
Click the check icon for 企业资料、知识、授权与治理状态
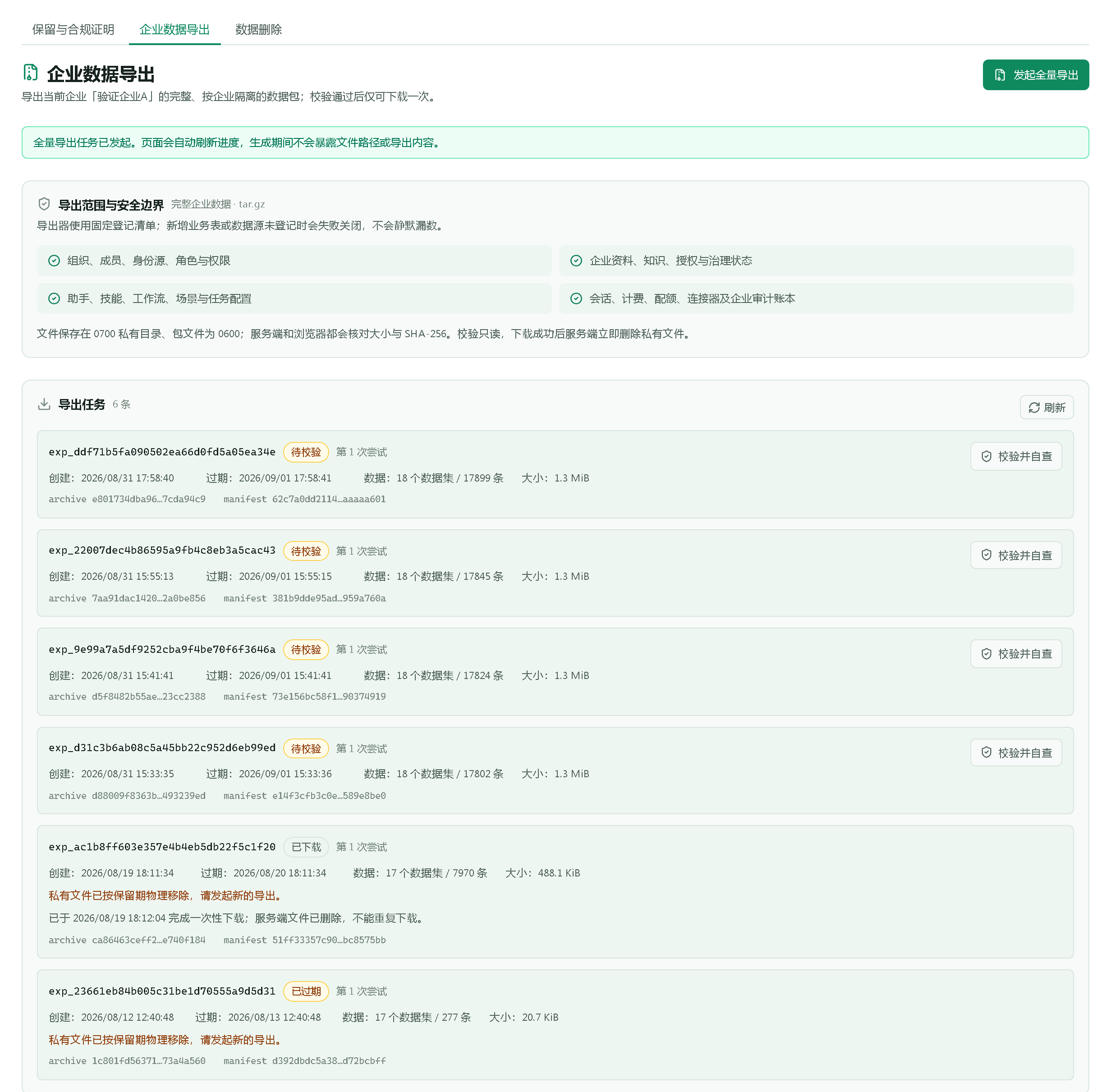(576, 261)
